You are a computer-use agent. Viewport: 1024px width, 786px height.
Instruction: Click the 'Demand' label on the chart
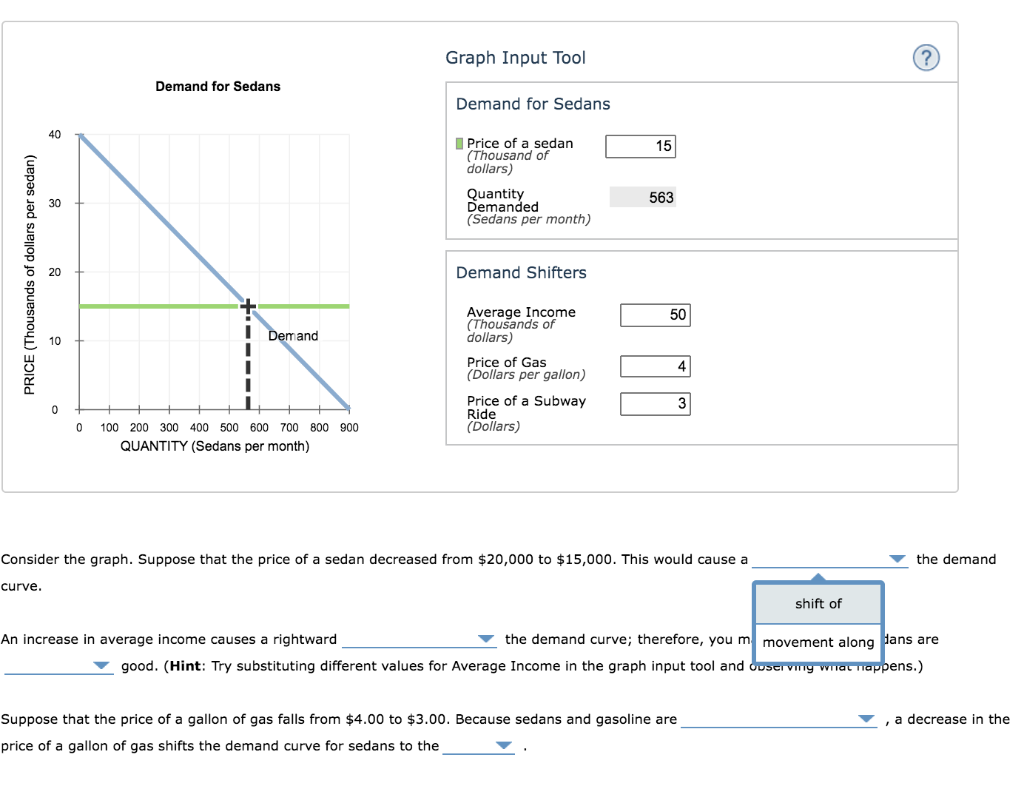click(291, 335)
